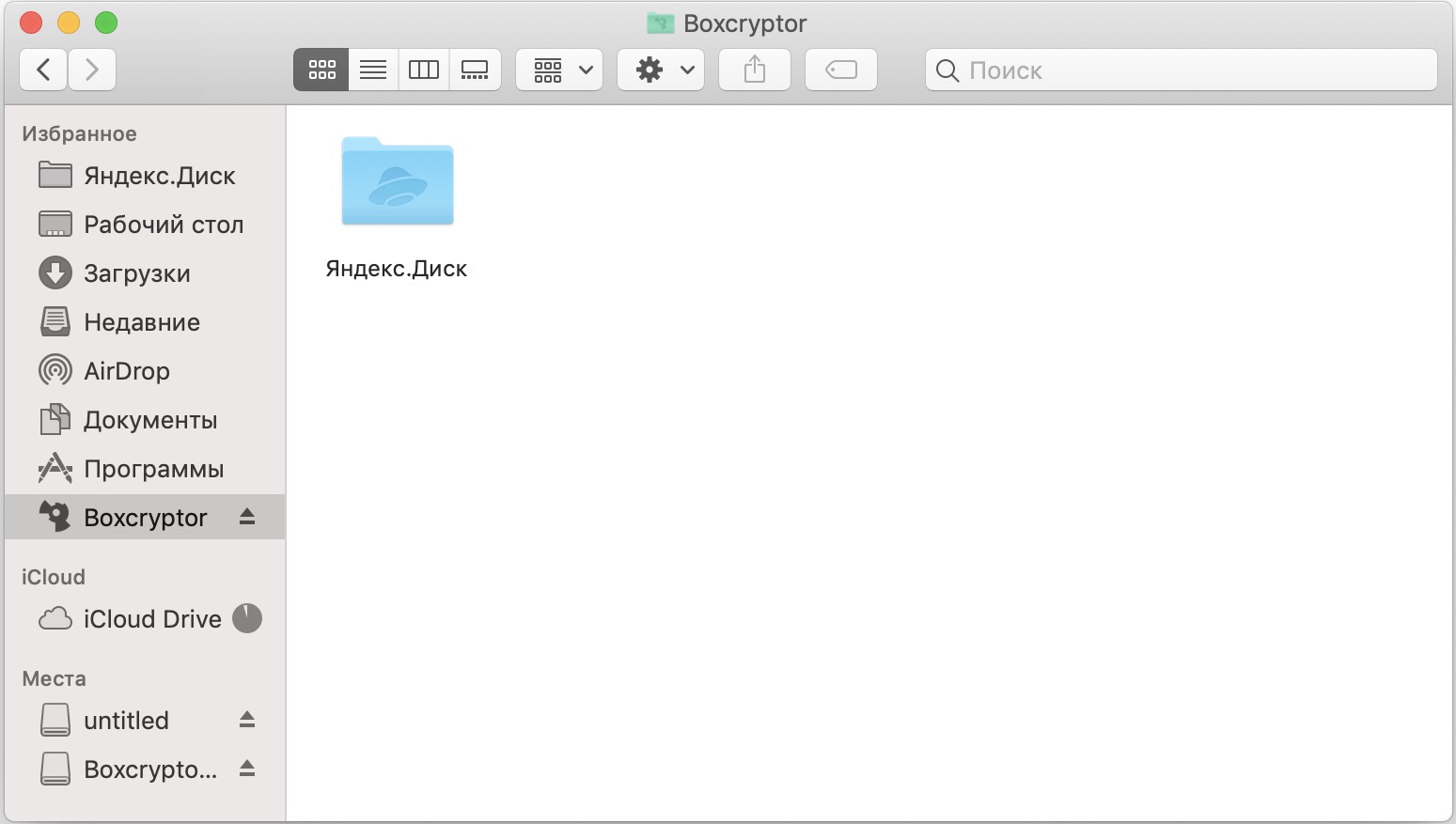Screen dimensions: 1456x824
Task: Click the Документы documents icon
Action: point(55,419)
